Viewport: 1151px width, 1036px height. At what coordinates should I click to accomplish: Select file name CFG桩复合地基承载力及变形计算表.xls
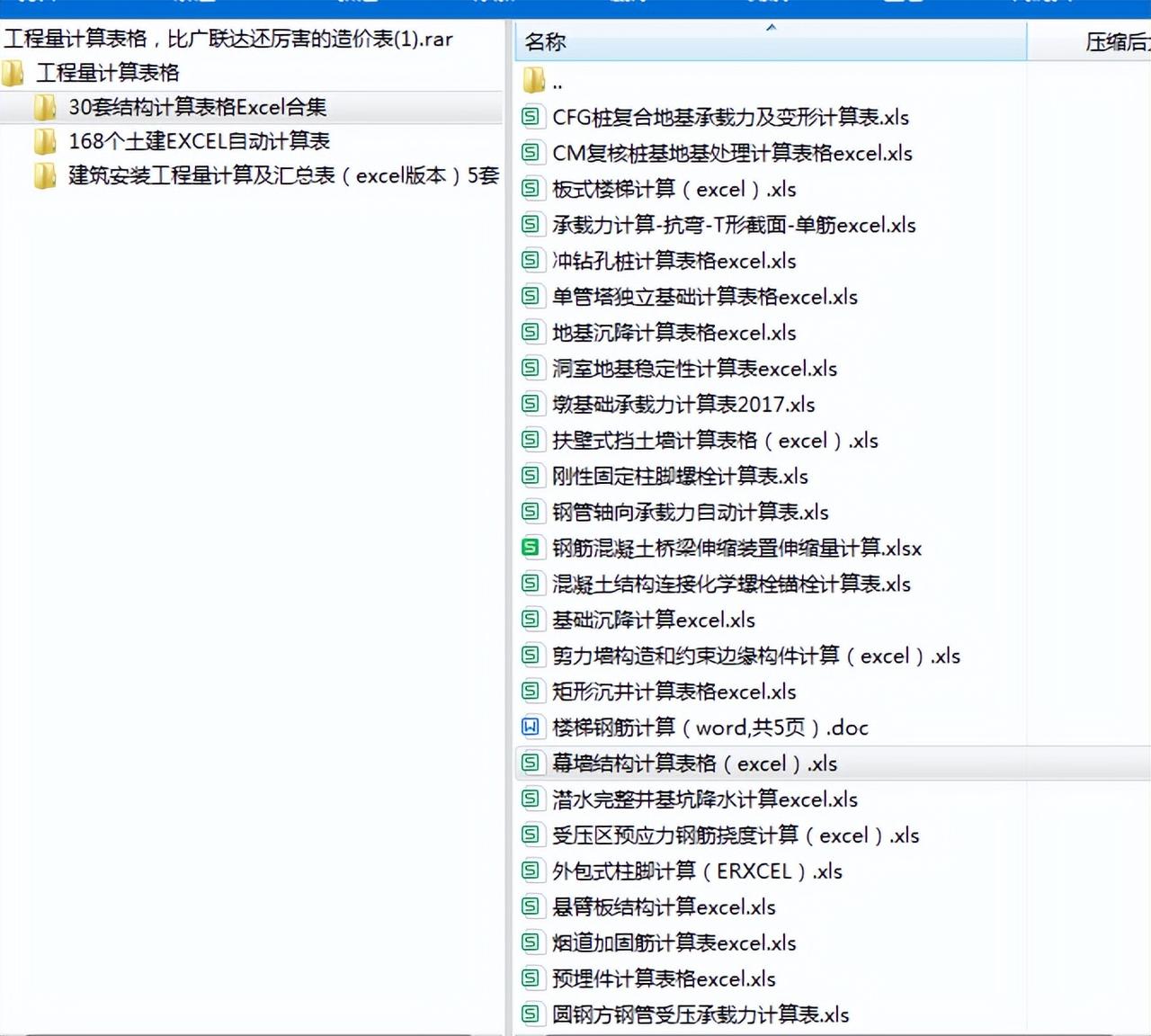coord(731,117)
